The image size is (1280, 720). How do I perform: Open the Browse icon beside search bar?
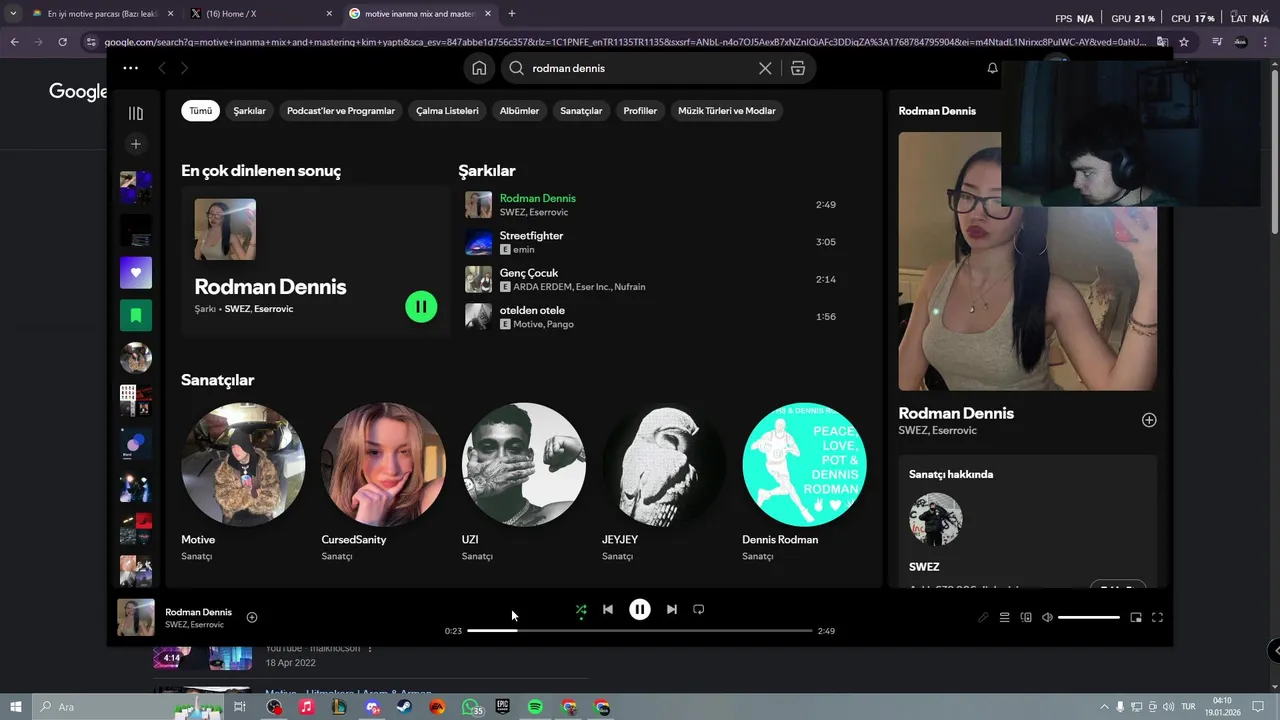[797, 68]
